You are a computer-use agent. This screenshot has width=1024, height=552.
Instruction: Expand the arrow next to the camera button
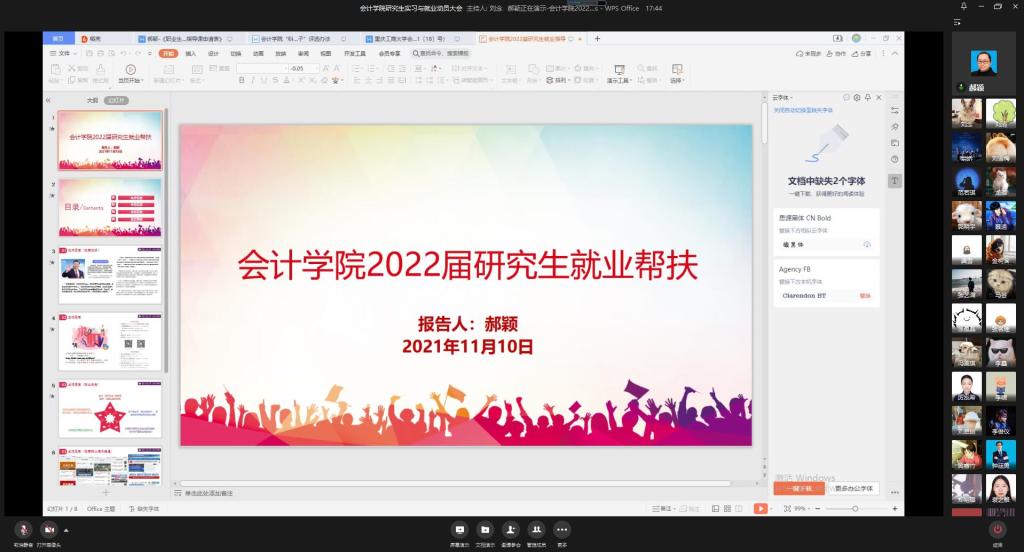point(66,529)
